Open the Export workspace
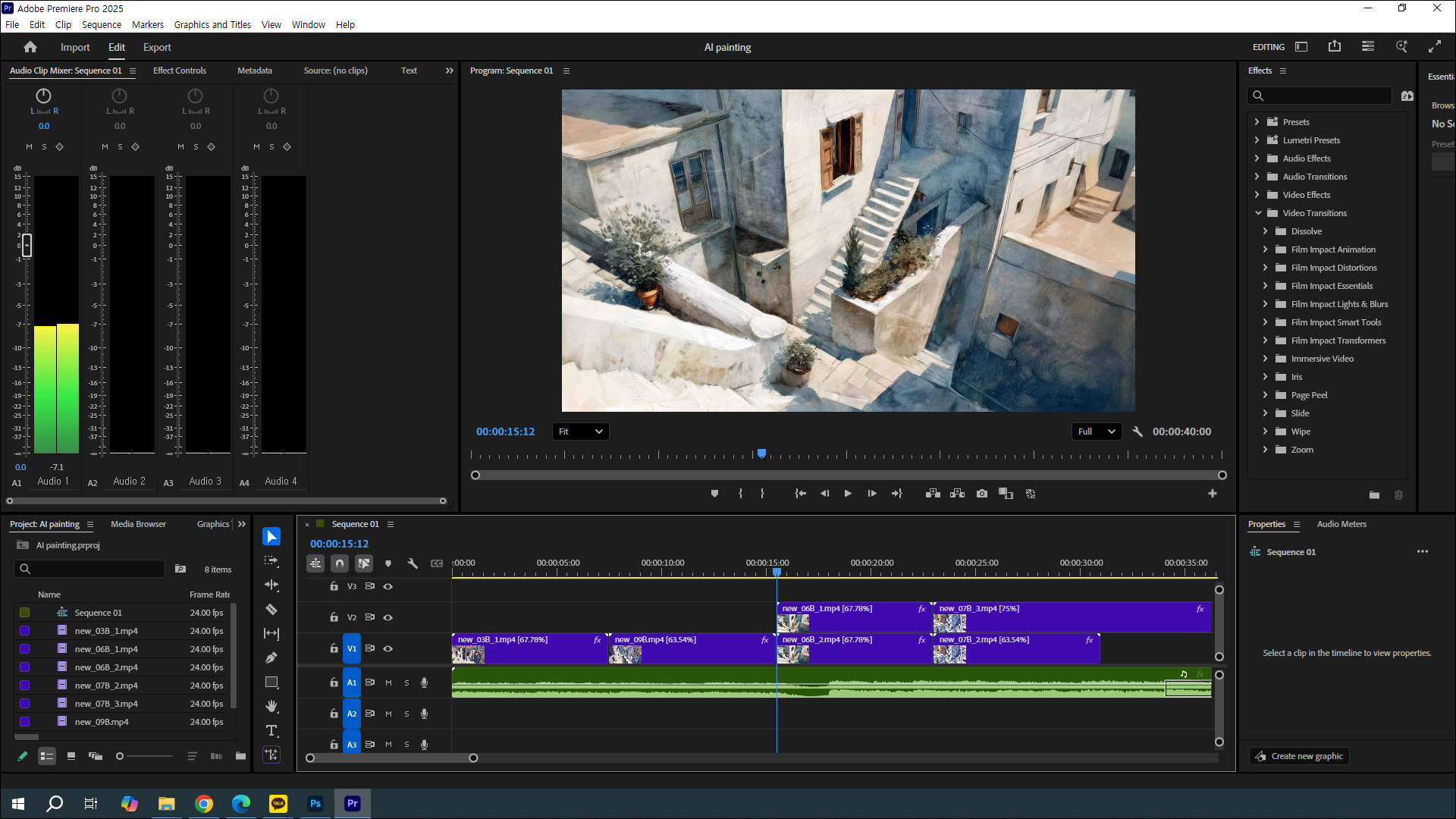This screenshot has height=819, width=1456. (157, 47)
